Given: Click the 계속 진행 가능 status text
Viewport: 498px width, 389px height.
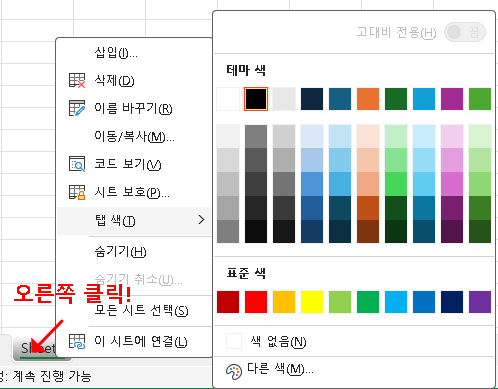Looking at the screenshot, I should click(52, 376).
